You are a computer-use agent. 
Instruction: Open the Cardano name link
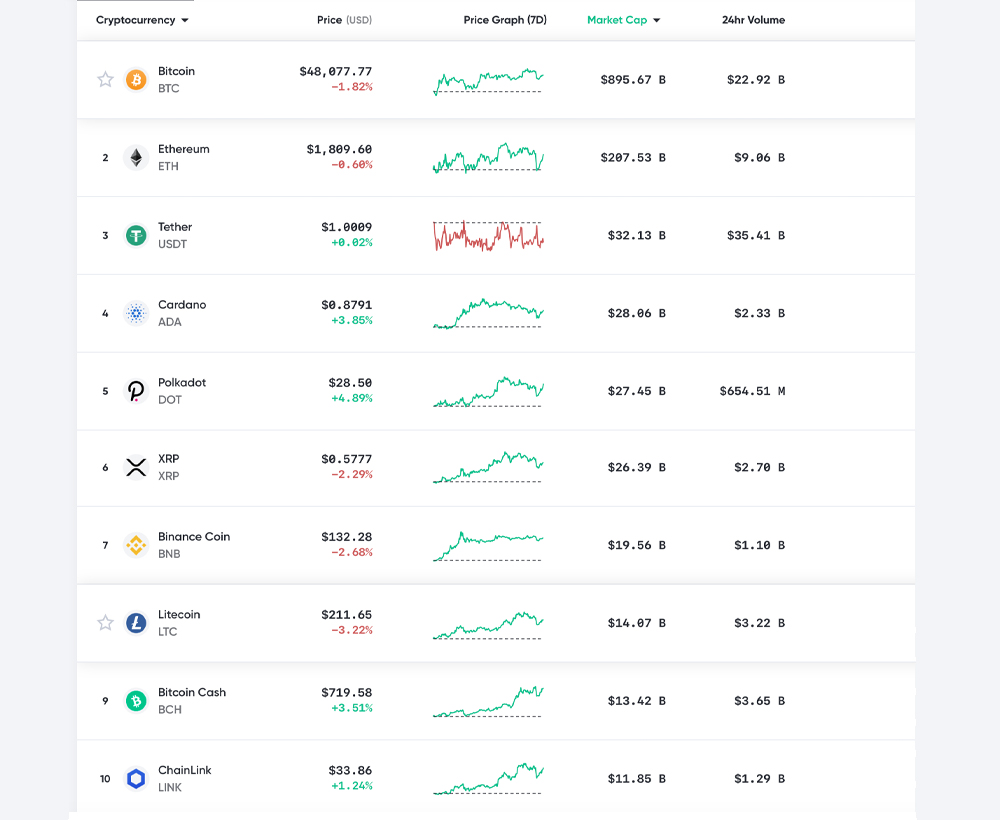[182, 304]
